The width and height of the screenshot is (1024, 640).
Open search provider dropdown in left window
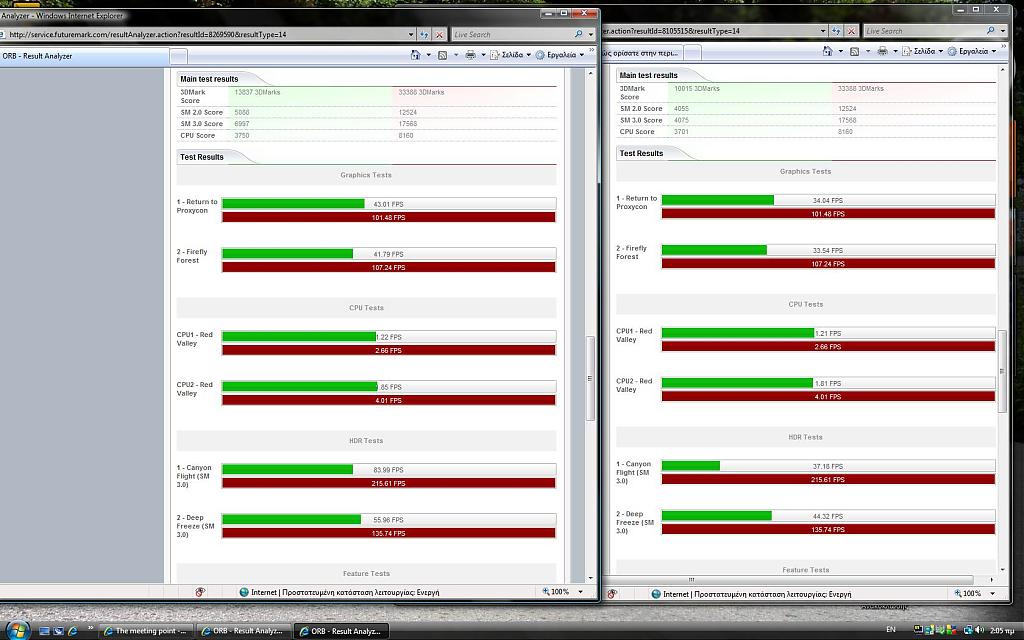coord(590,35)
